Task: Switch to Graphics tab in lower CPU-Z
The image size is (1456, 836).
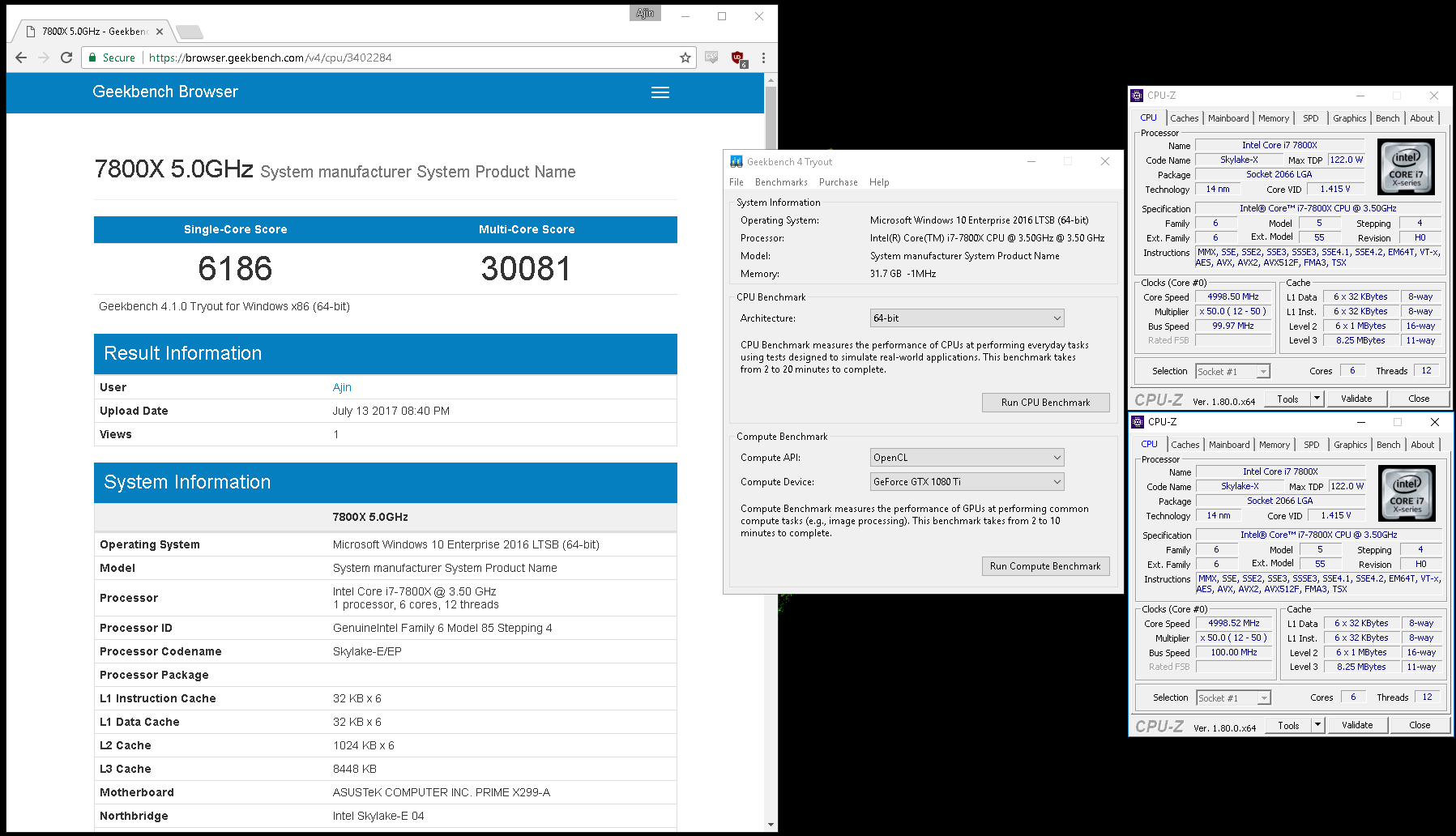Action: [x=1351, y=445]
